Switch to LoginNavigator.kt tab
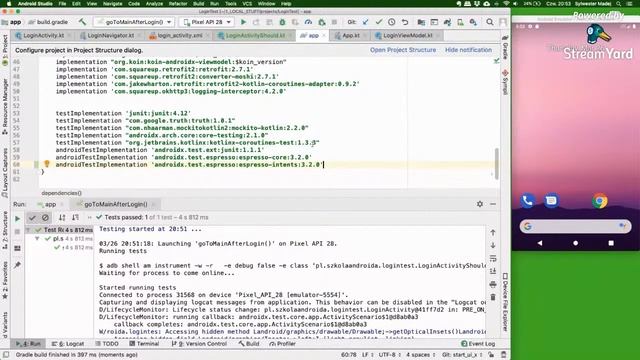The width and height of the screenshot is (640, 360). 111,36
